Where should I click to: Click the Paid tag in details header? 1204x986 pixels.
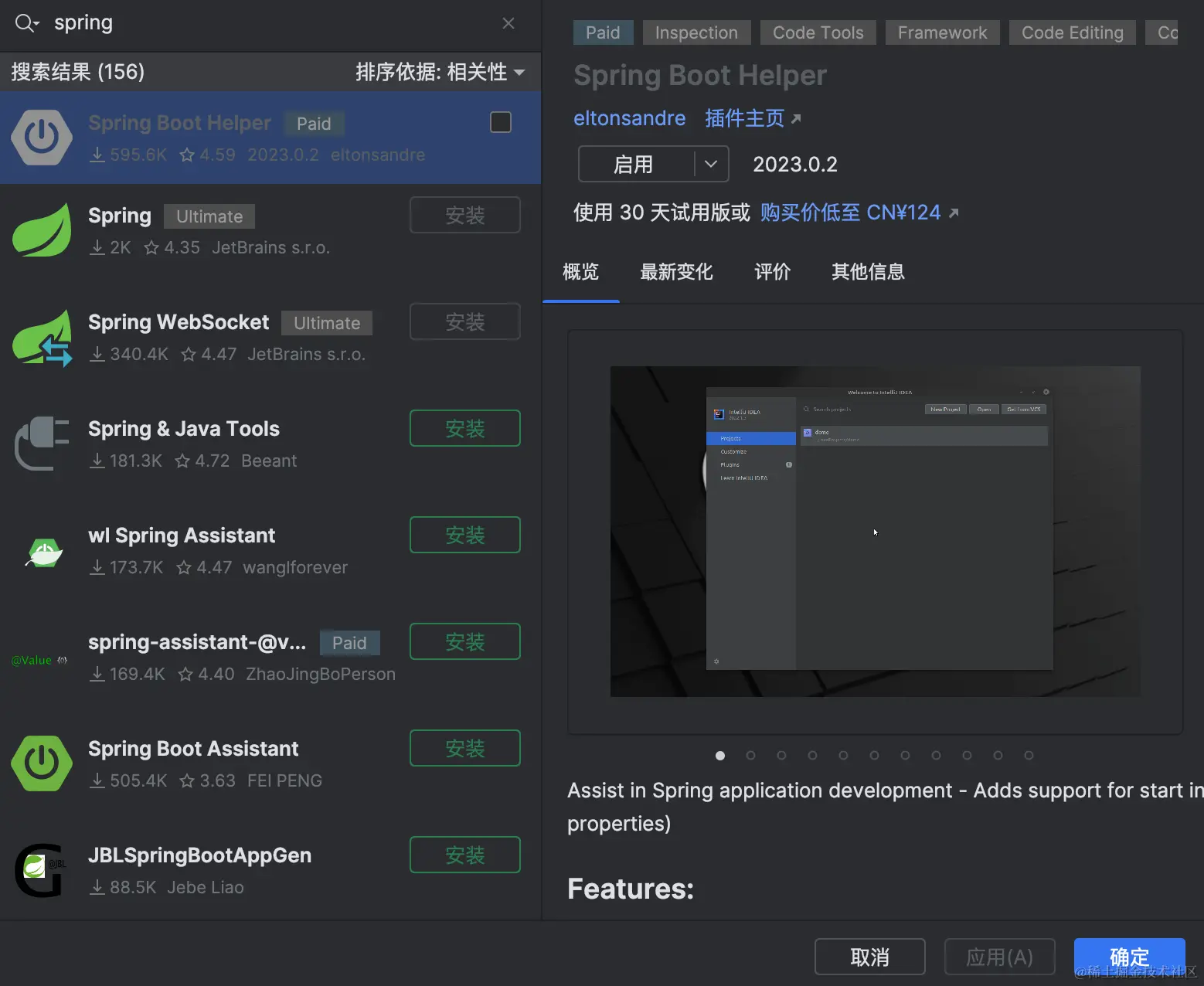pos(603,32)
